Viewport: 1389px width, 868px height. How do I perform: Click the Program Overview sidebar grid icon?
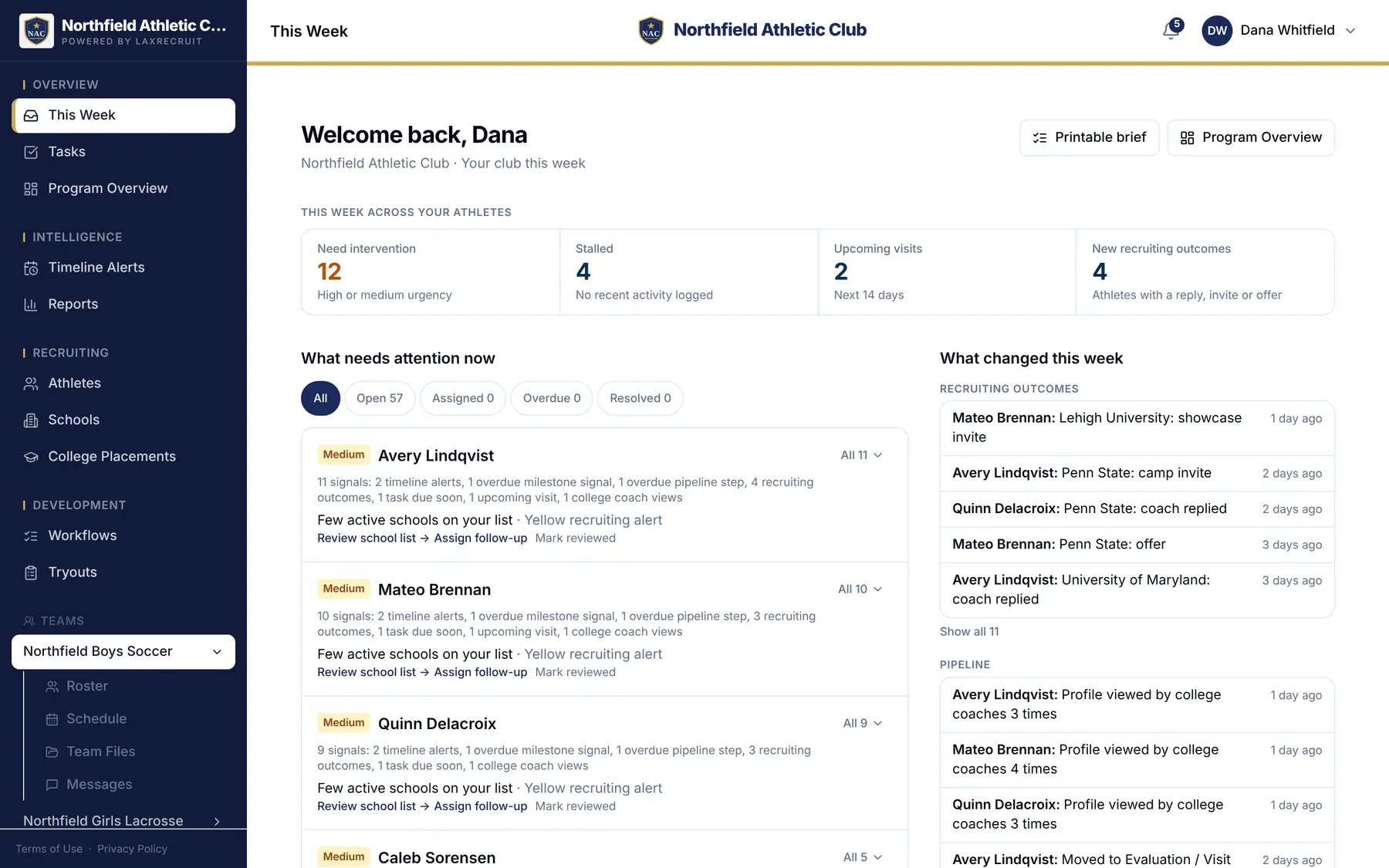(31, 189)
